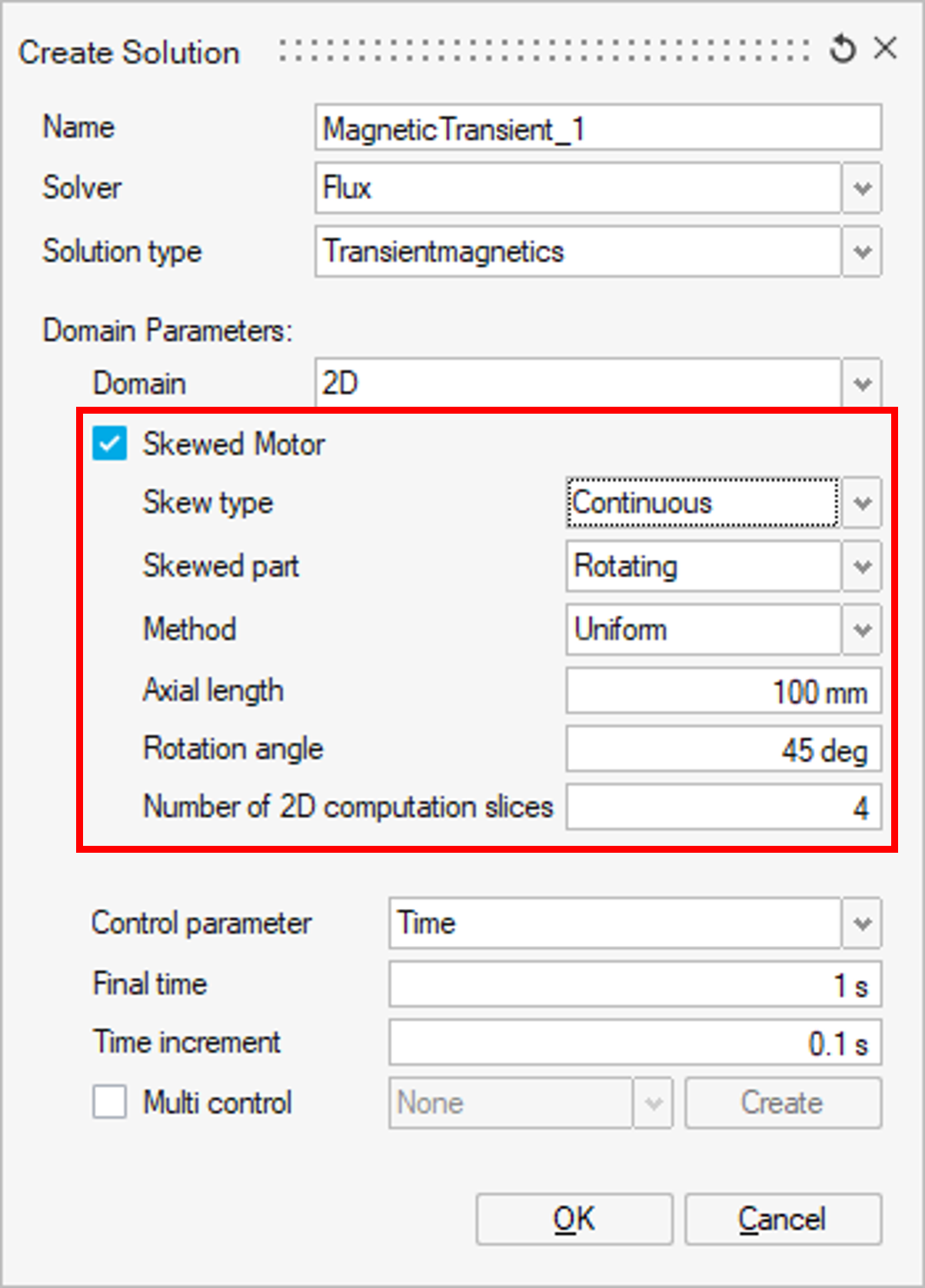Screen dimensions: 925x1288
Task: Click the Final time field
Action: (634, 984)
